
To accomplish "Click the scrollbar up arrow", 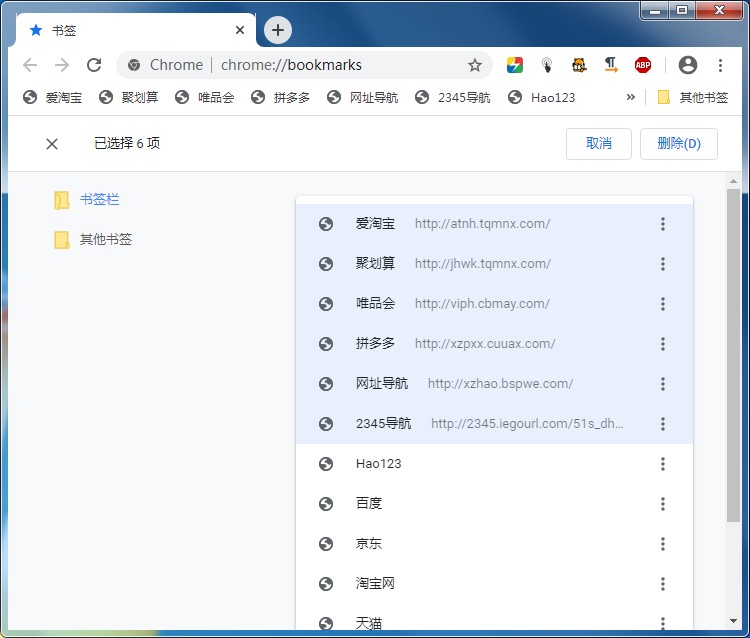I will coord(733,181).
